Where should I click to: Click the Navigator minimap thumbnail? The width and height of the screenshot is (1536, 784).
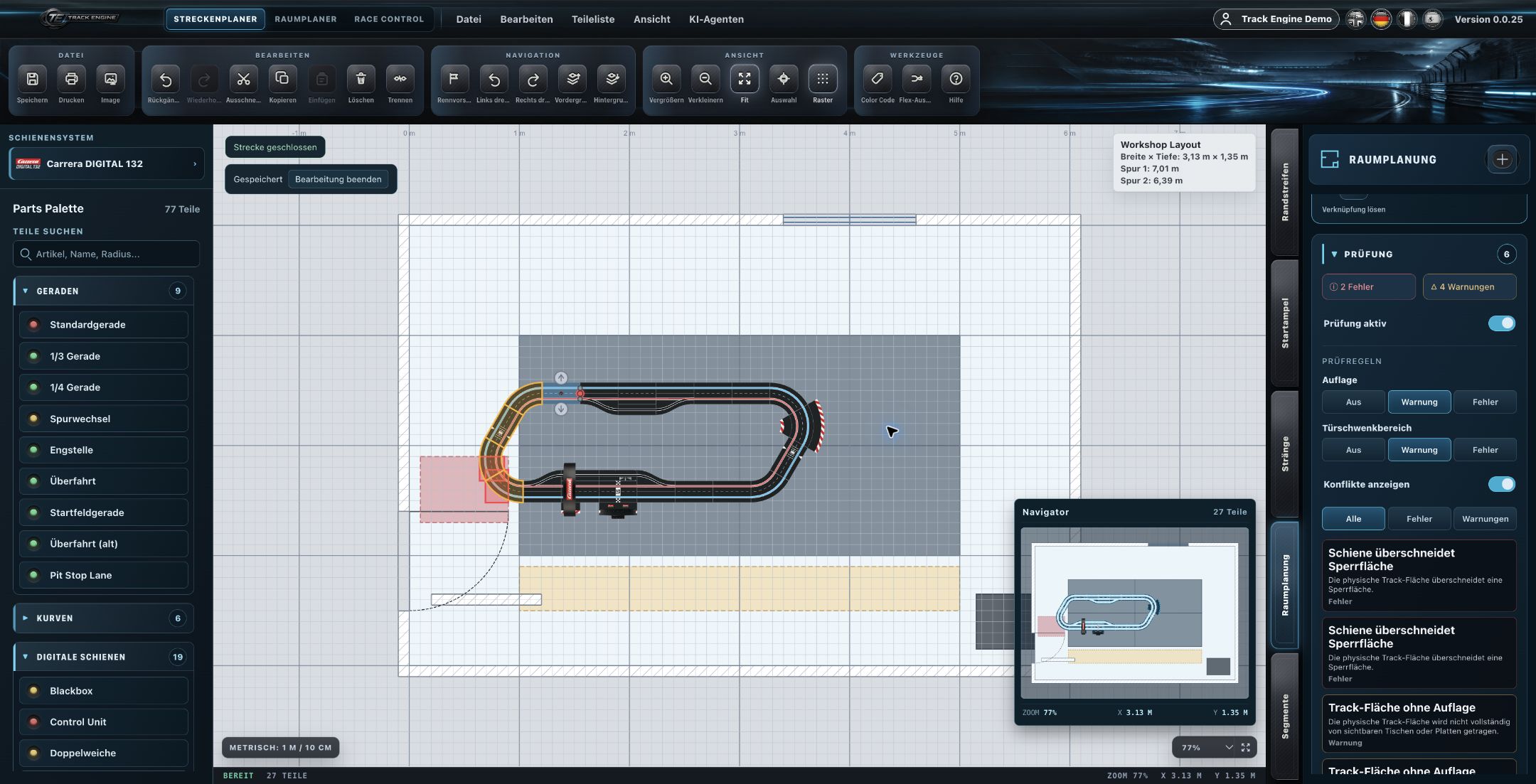click(1134, 613)
